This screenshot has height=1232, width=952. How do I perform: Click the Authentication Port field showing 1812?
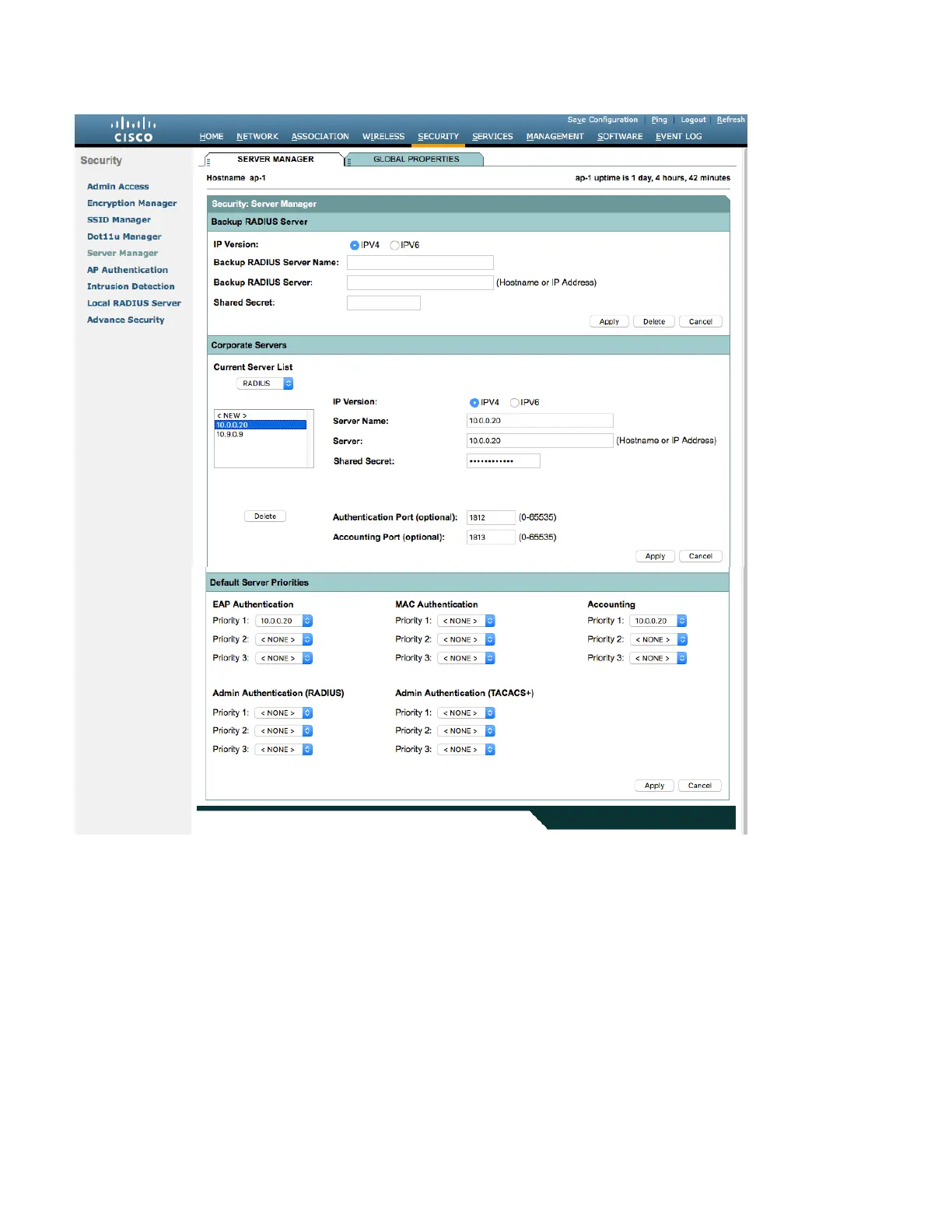pyautogui.click(x=491, y=517)
